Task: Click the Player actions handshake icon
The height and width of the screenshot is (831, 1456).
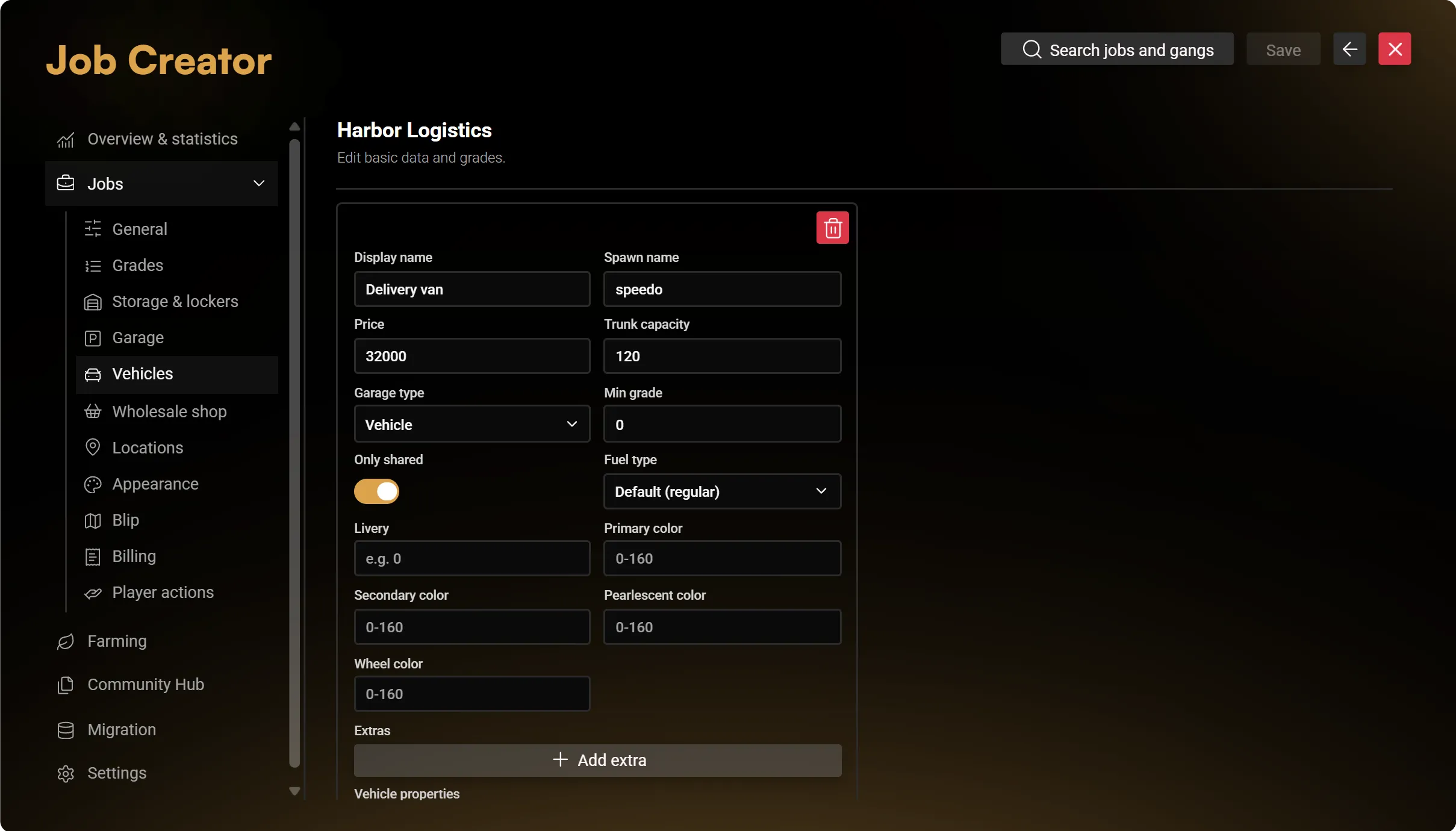Action: 93,593
